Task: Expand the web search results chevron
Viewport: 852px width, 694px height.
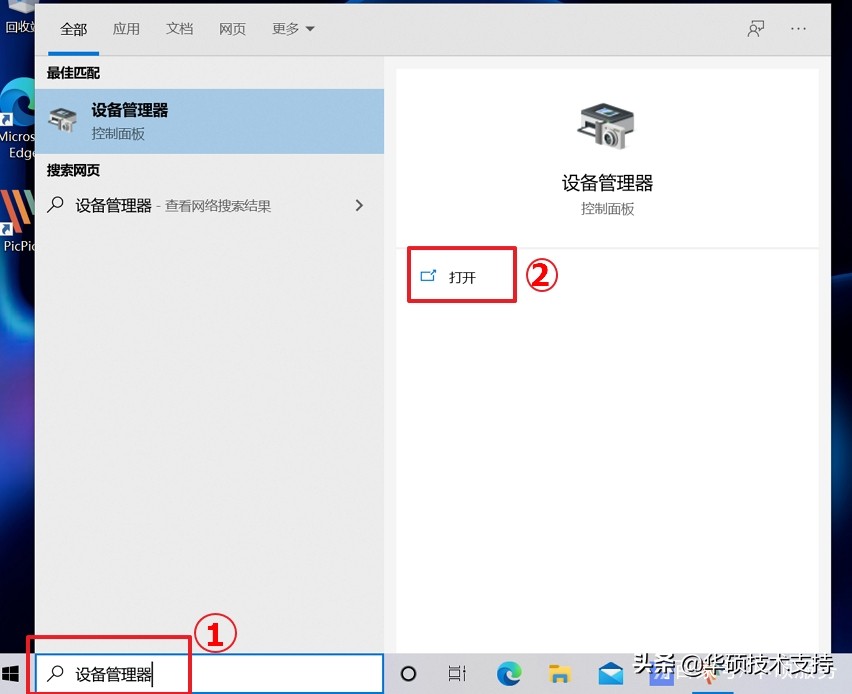Action: coord(359,205)
